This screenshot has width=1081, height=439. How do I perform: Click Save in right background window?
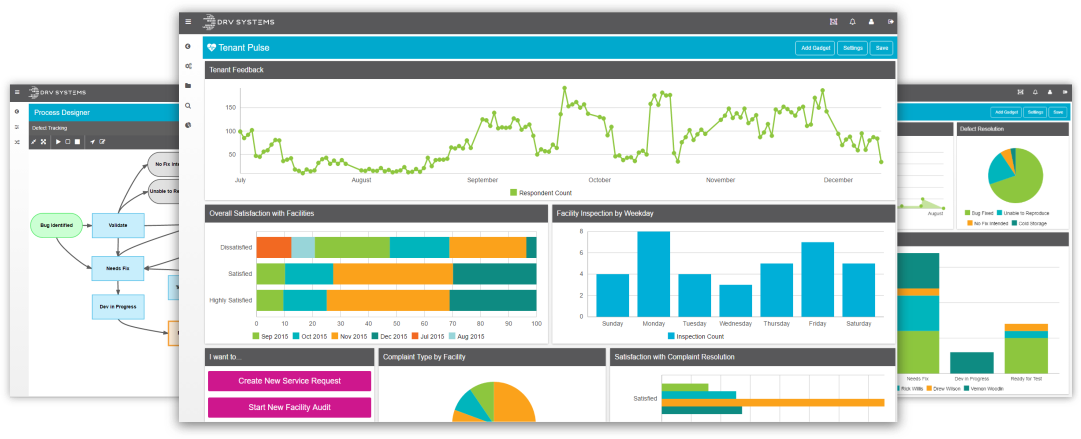(1057, 112)
